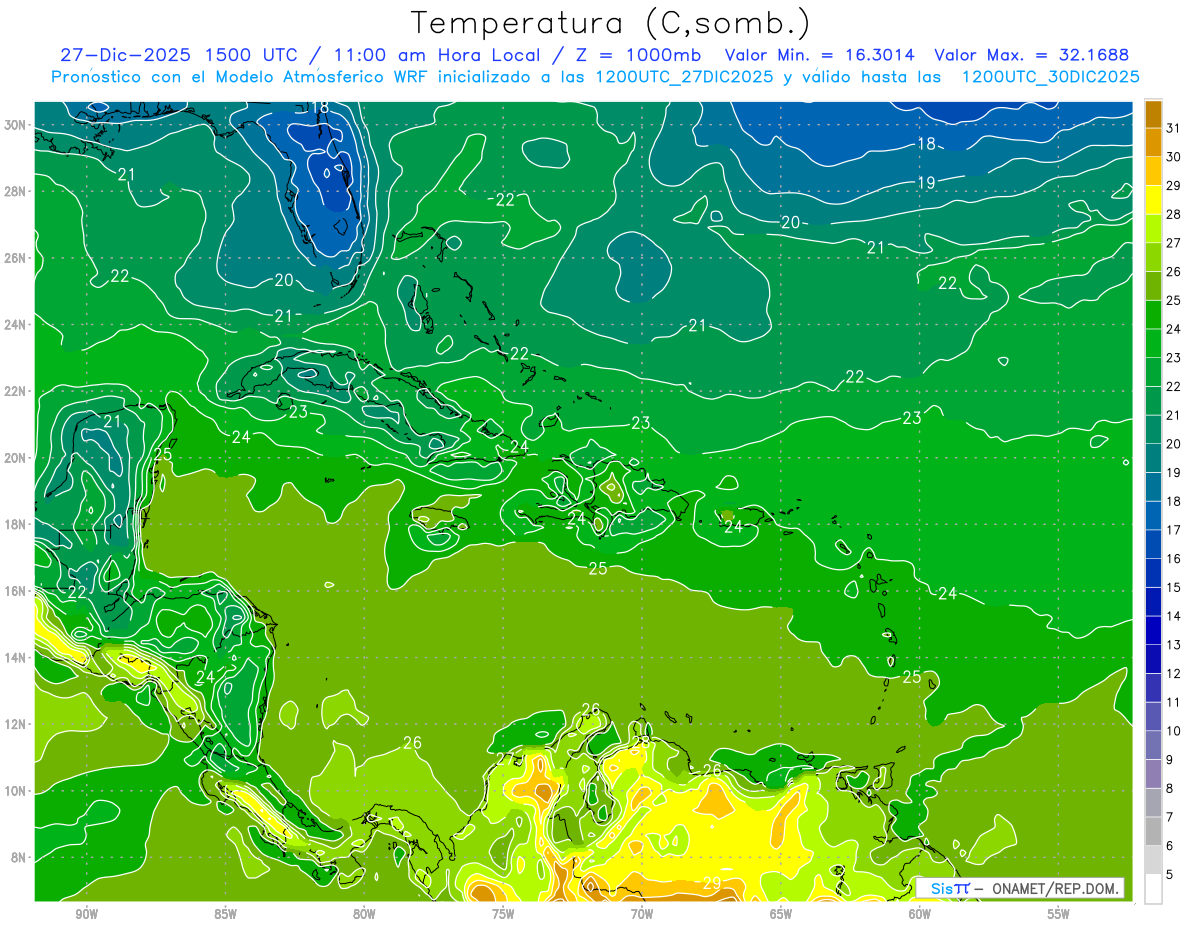Click color legend value '15'
Viewport: 1200px width, 927px height.
click(x=1173, y=587)
